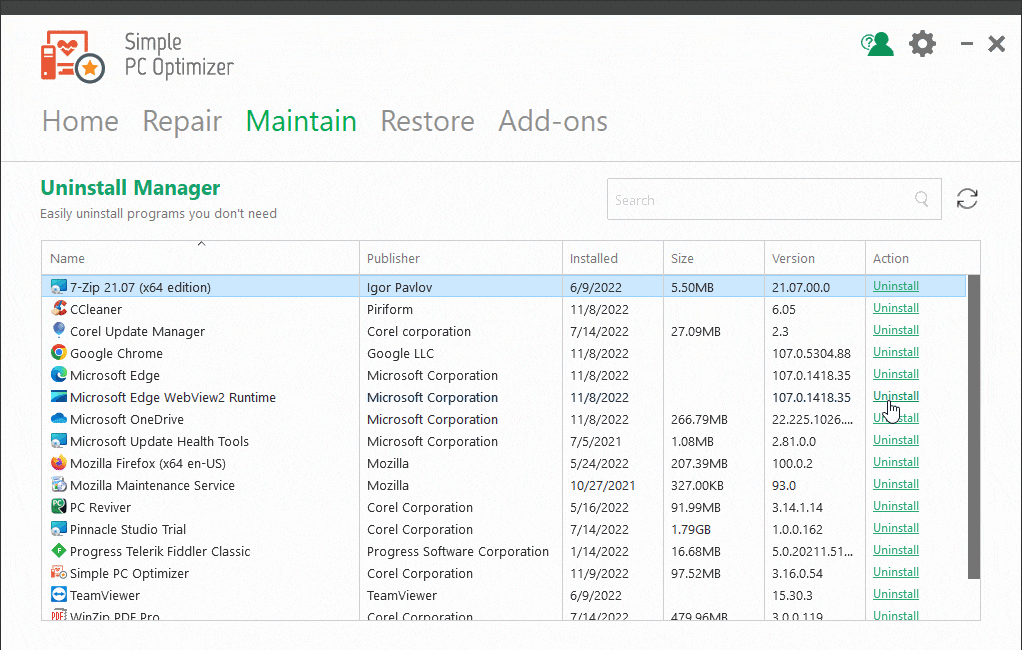The height and width of the screenshot is (650, 1022).
Task: Open the Add-ons tab
Action: click(x=553, y=121)
